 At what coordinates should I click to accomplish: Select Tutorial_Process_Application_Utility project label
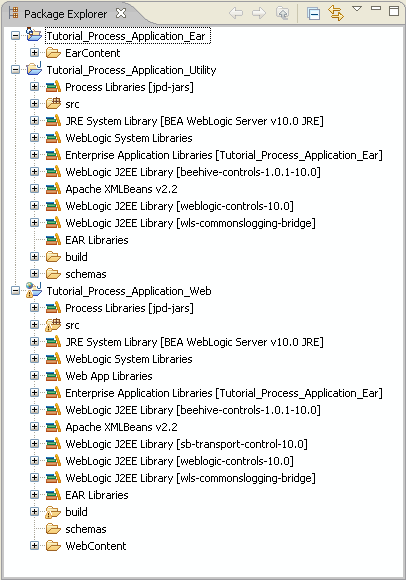click(131, 70)
